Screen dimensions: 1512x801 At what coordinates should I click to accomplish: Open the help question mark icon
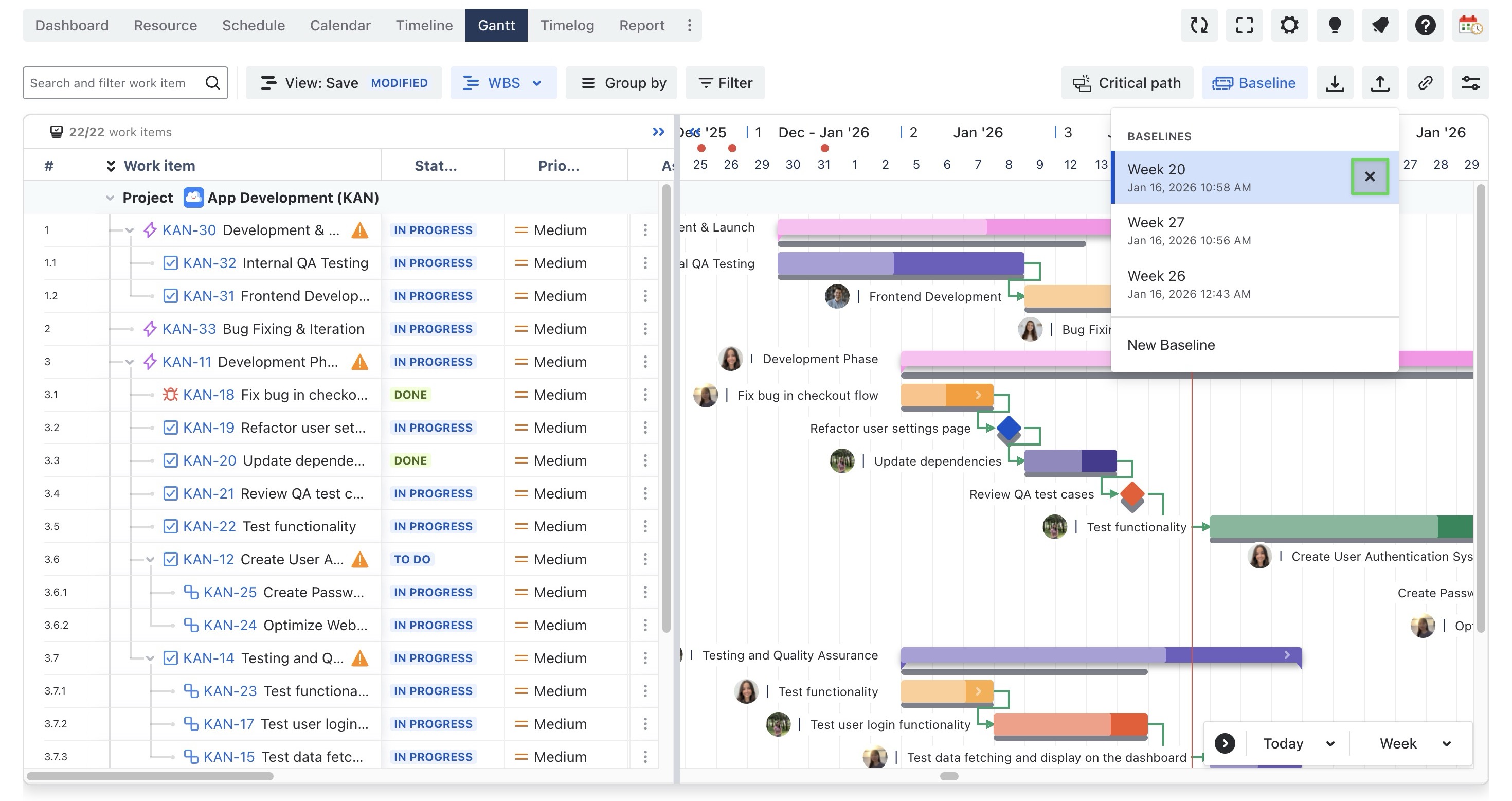pyautogui.click(x=1425, y=25)
